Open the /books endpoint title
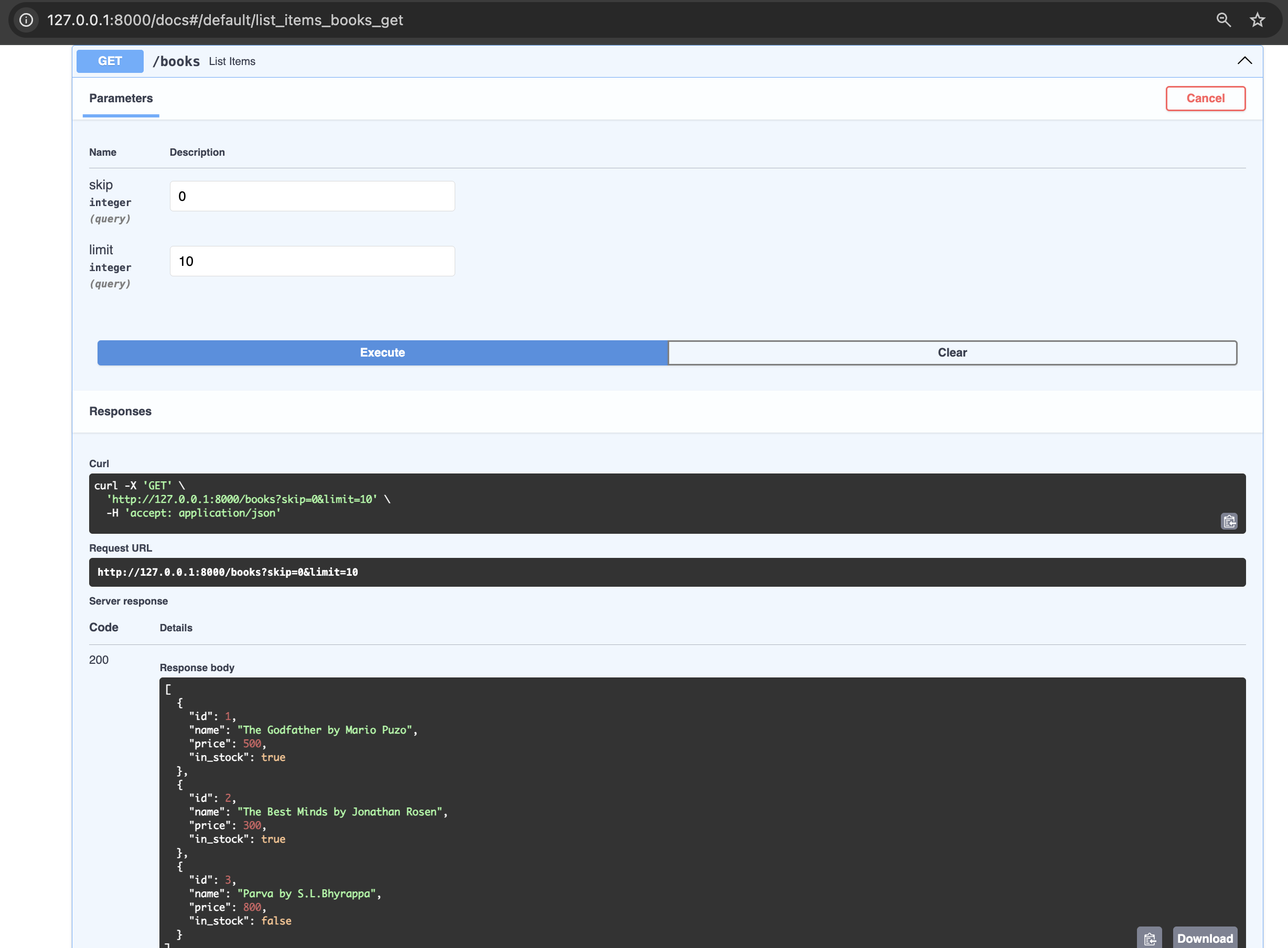1288x948 pixels. (x=176, y=61)
